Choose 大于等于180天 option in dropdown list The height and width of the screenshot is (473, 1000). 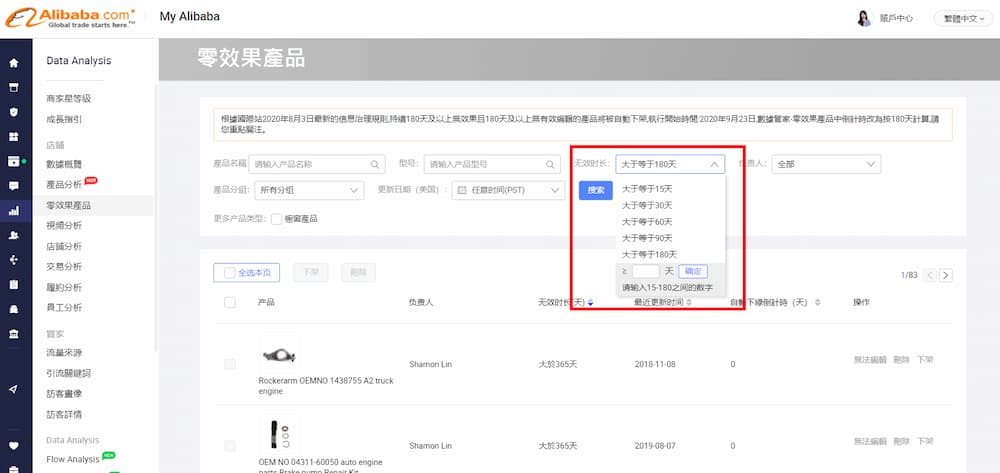[x=649, y=254]
